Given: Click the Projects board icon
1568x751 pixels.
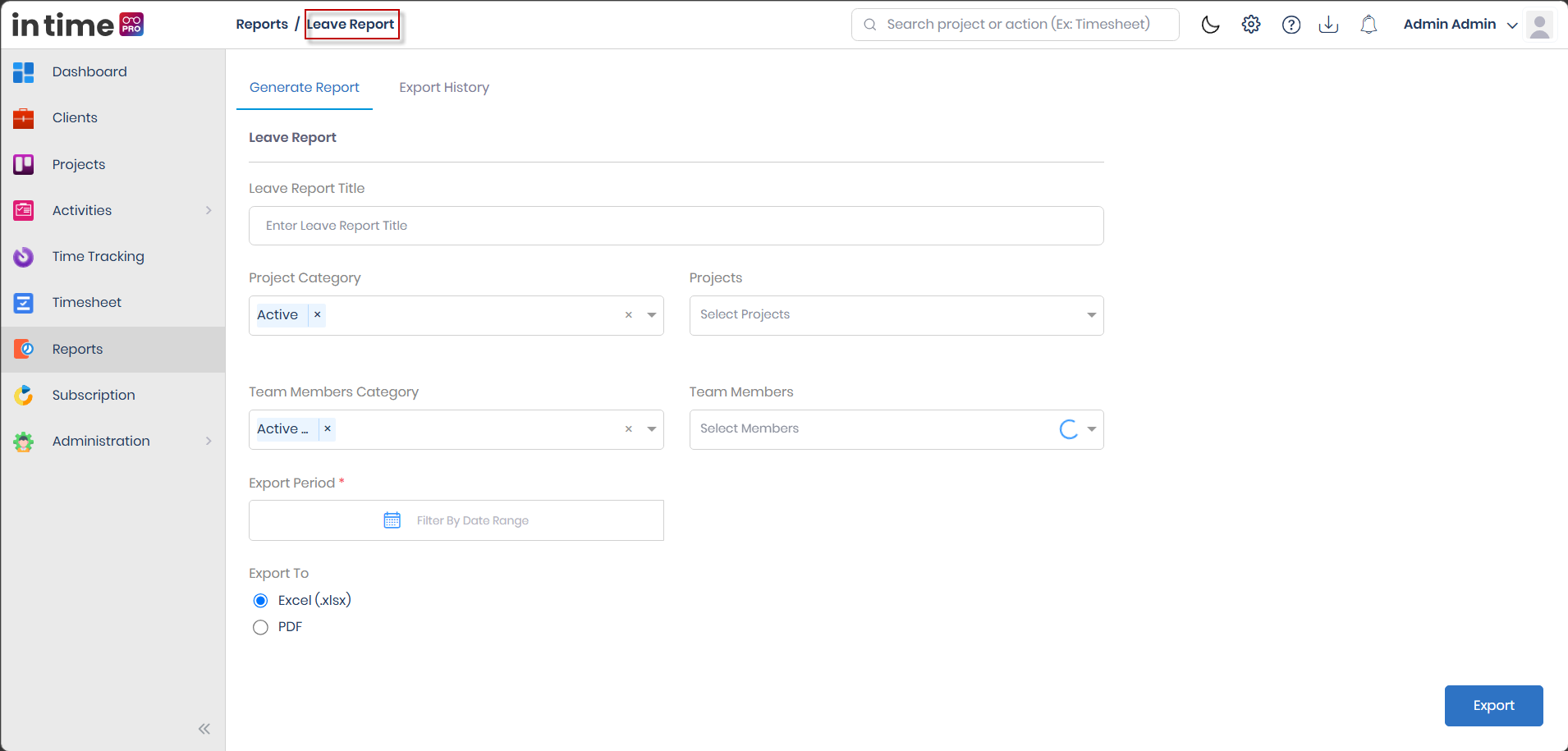Looking at the screenshot, I should [23, 164].
